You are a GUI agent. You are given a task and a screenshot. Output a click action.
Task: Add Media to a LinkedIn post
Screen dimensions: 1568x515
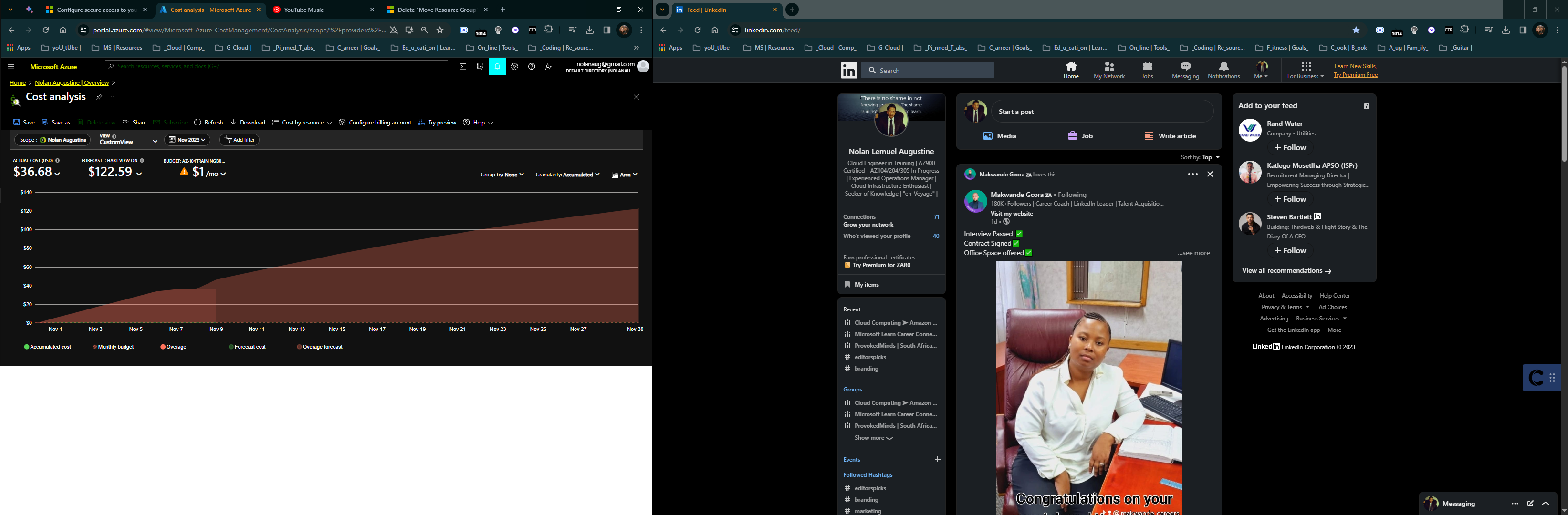(x=1000, y=135)
